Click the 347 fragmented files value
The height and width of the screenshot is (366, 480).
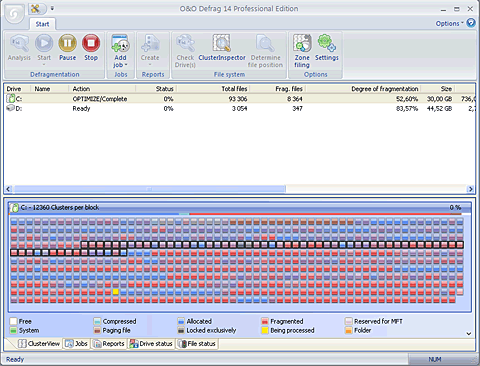point(297,108)
